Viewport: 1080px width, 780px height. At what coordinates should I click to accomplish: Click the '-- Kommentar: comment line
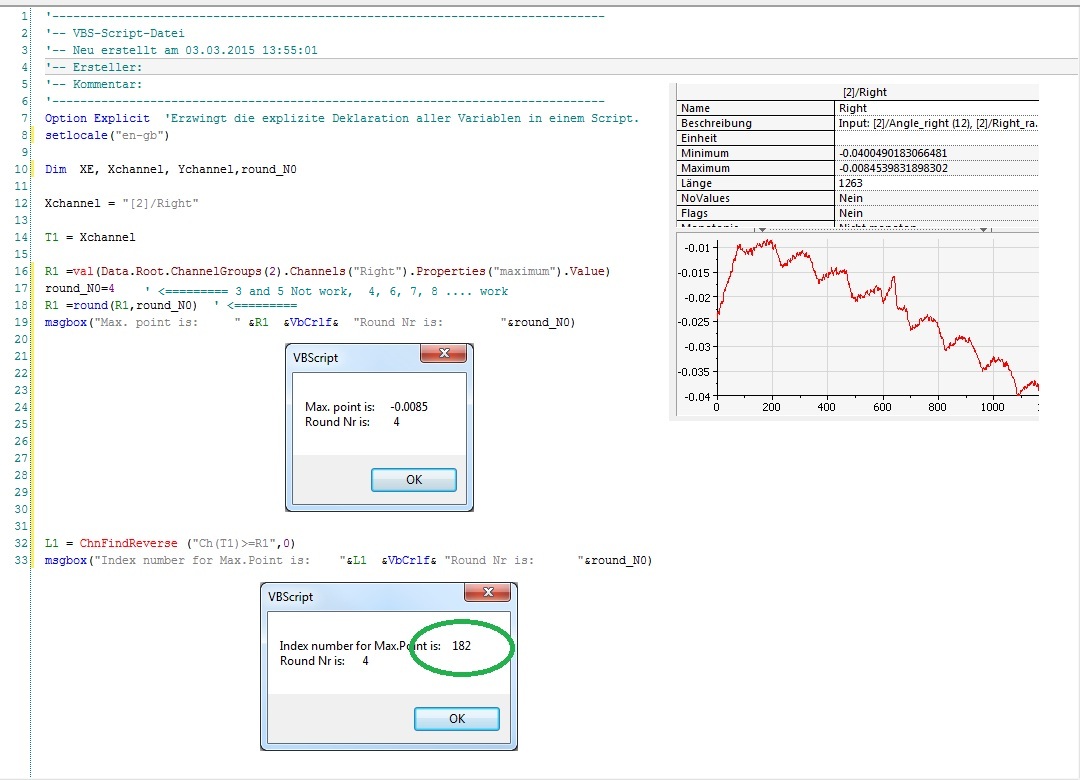coord(94,84)
